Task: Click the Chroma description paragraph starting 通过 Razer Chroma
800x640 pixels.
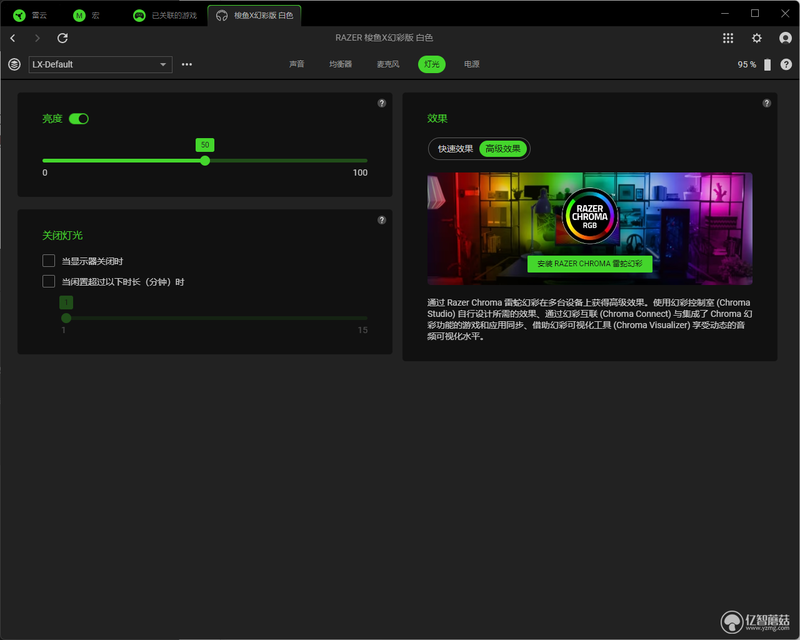Action: [590, 319]
